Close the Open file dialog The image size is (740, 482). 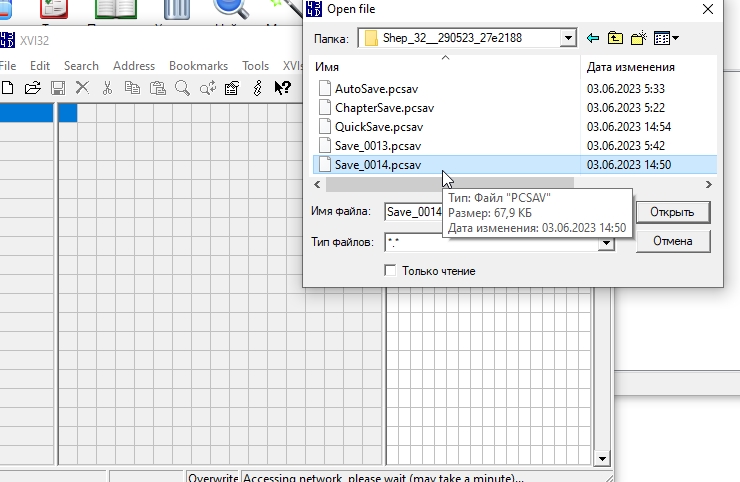pyautogui.click(x=707, y=9)
